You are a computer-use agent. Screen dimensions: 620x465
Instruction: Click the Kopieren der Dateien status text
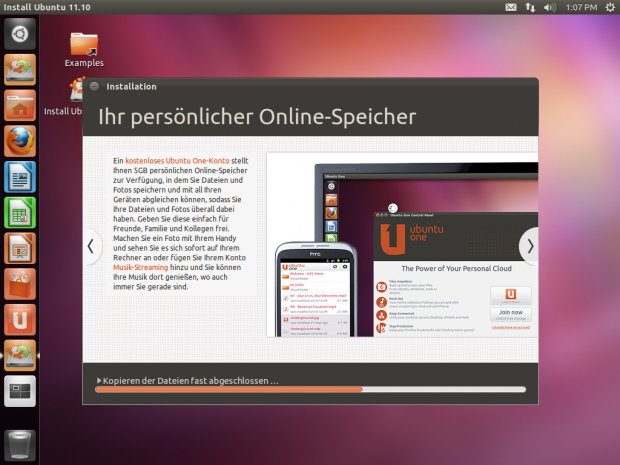point(191,381)
